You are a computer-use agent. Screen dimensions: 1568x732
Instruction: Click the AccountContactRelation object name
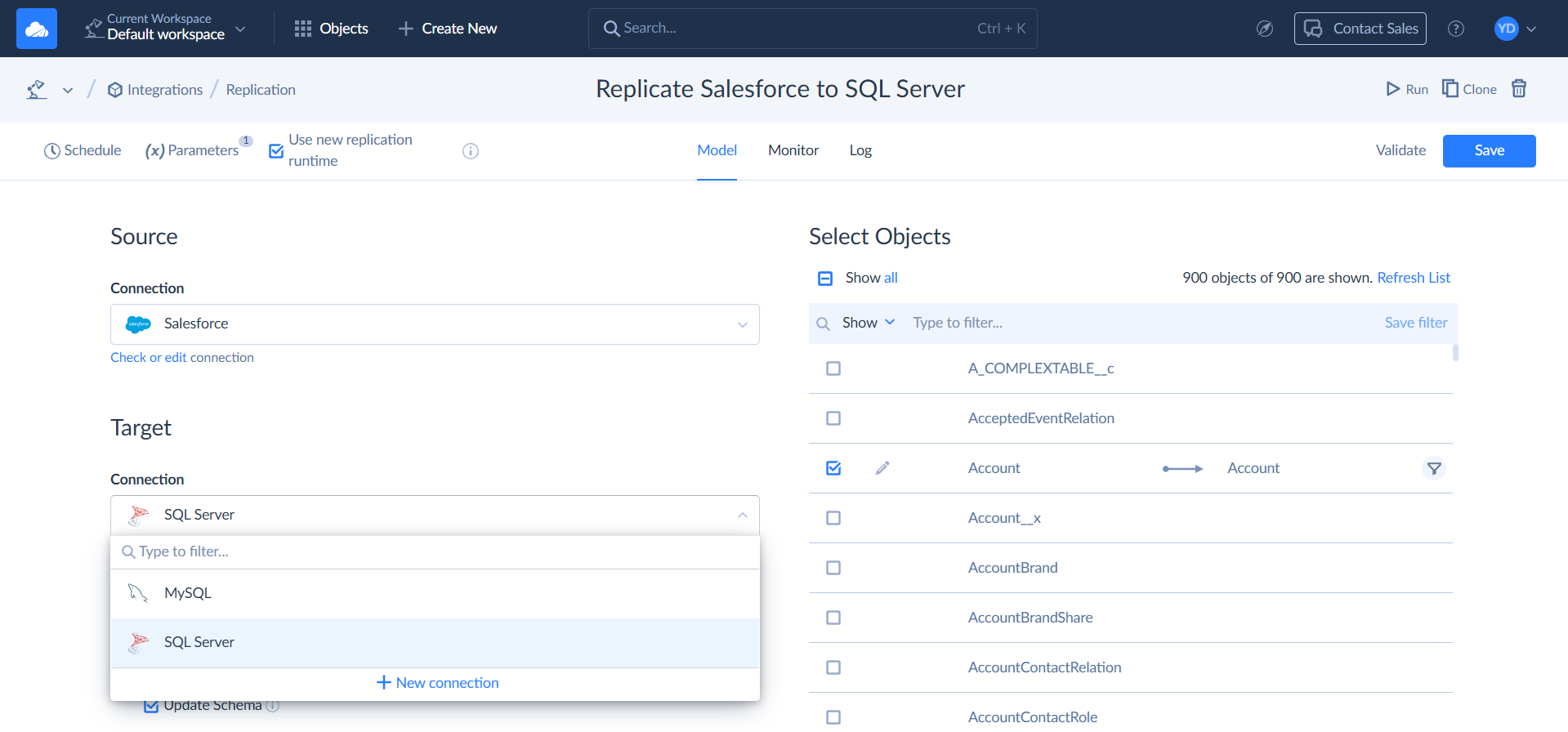pyautogui.click(x=1044, y=667)
